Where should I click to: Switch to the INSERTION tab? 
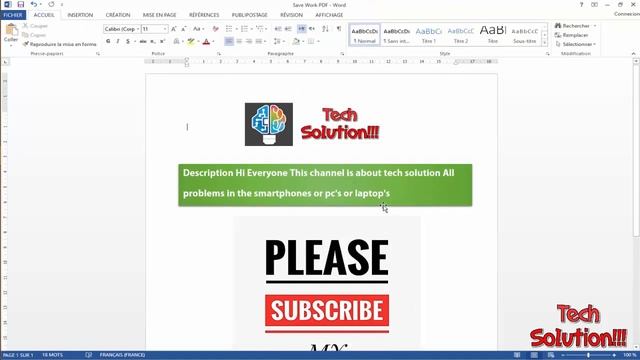coord(80,15)
